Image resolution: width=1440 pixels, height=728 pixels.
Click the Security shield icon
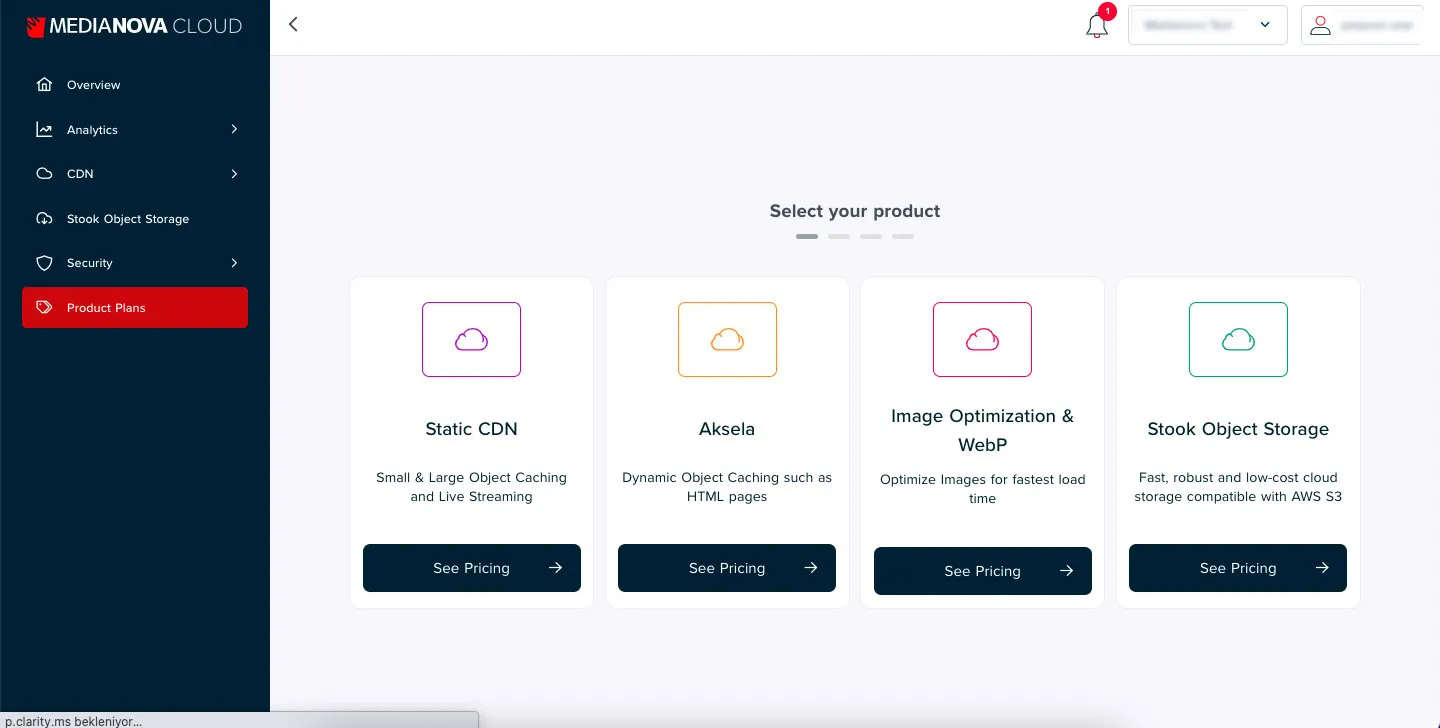[44, 262]
